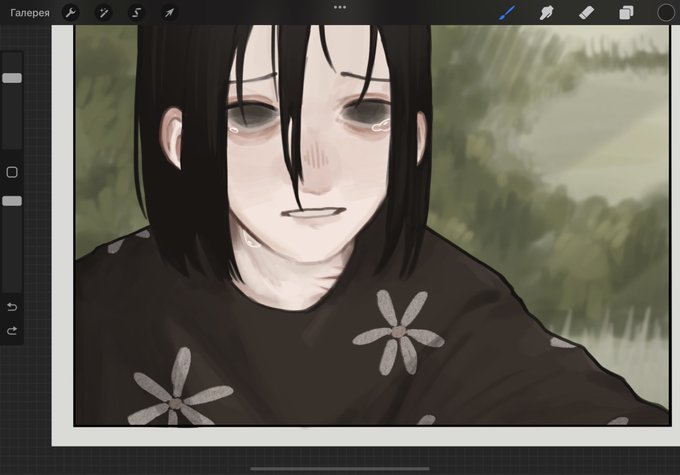Select the Smudge tool
Viewport: 680px width, 475px height.
pos(546,13)
